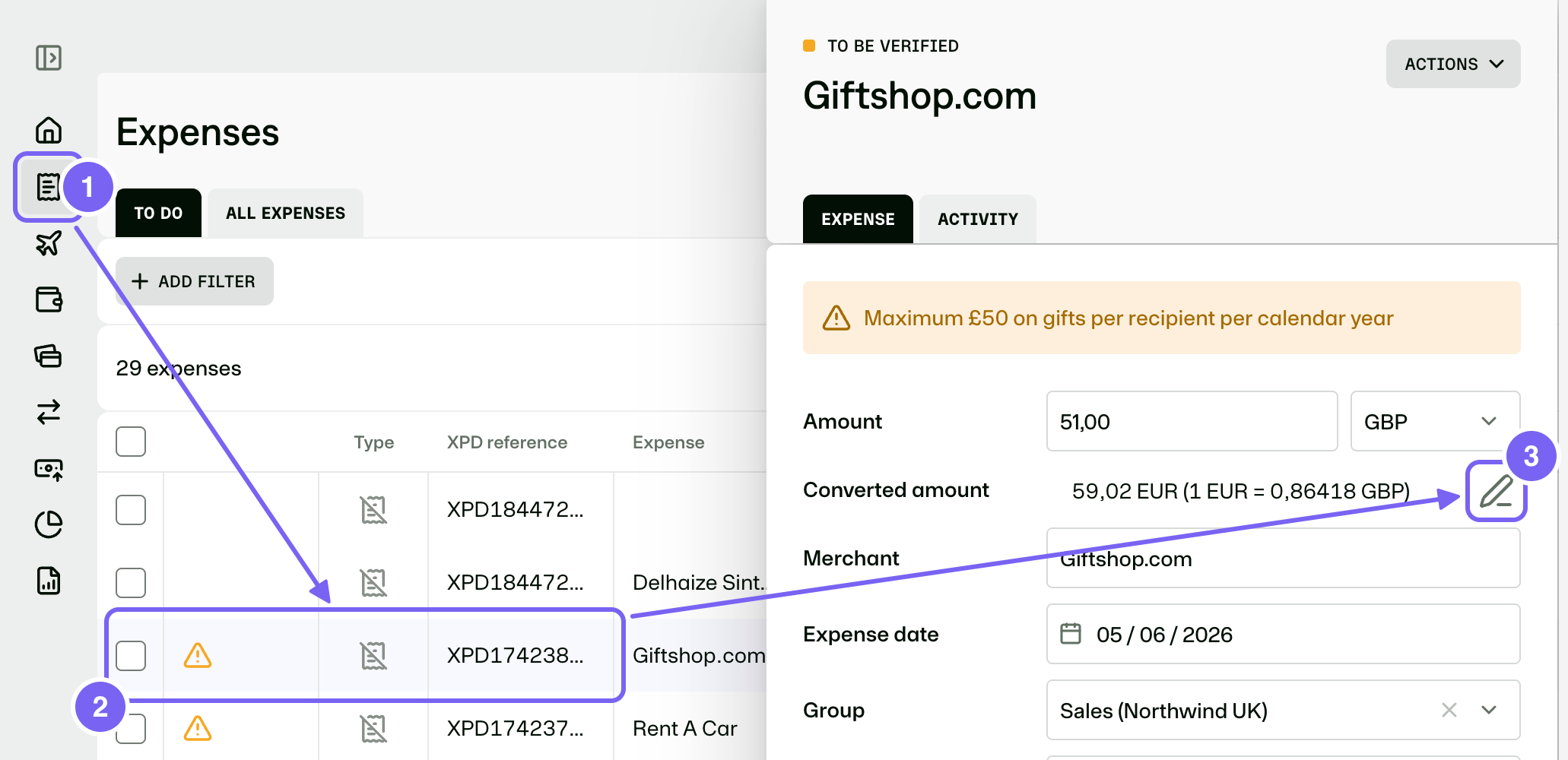Open the Wallet icon in sidebar

point(49,299)
